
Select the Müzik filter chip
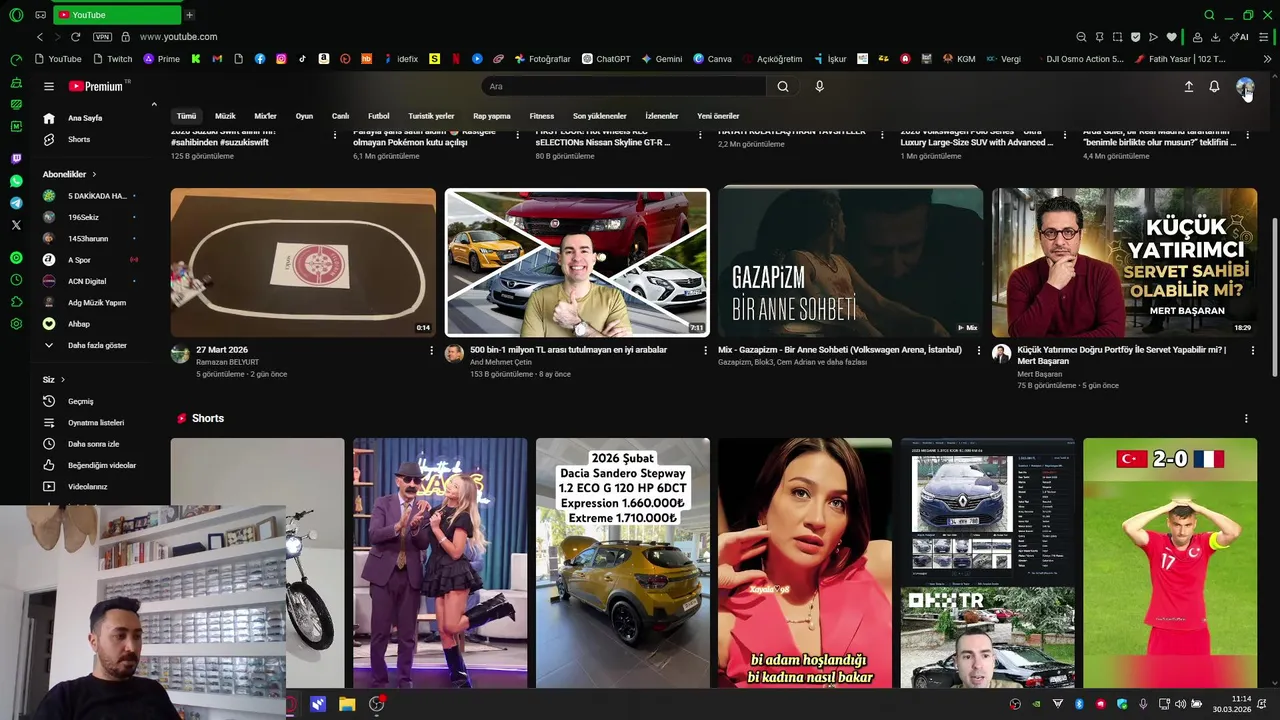pyautogui.click(x=225, y=116)
